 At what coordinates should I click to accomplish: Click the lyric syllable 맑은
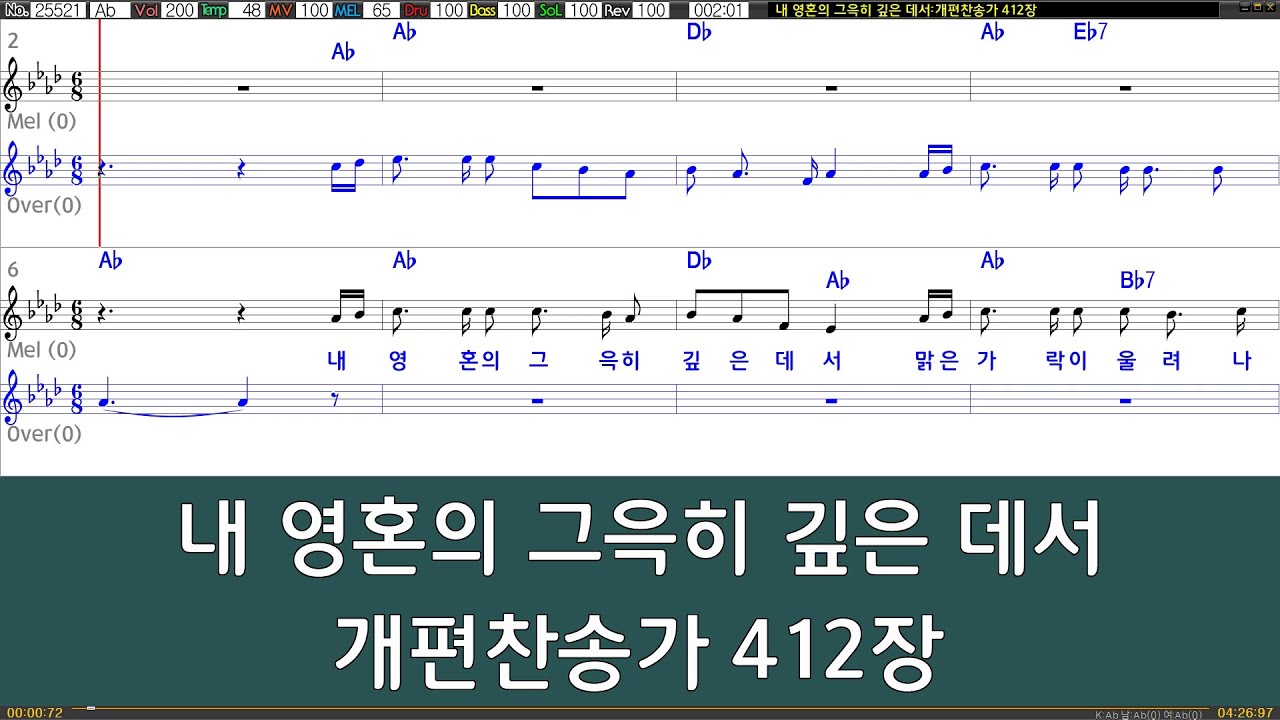(x=937, y=361)
